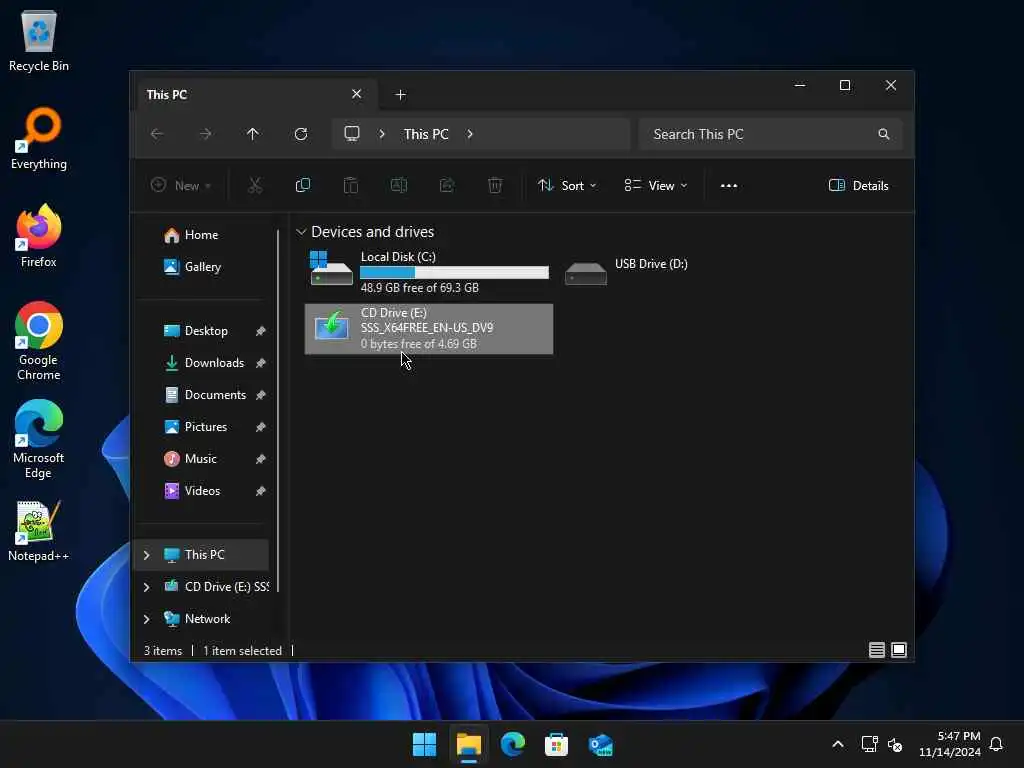This screenshot has height=768, width=1024.
Task: Click the search magnifier icon
Action: point(884,134)
